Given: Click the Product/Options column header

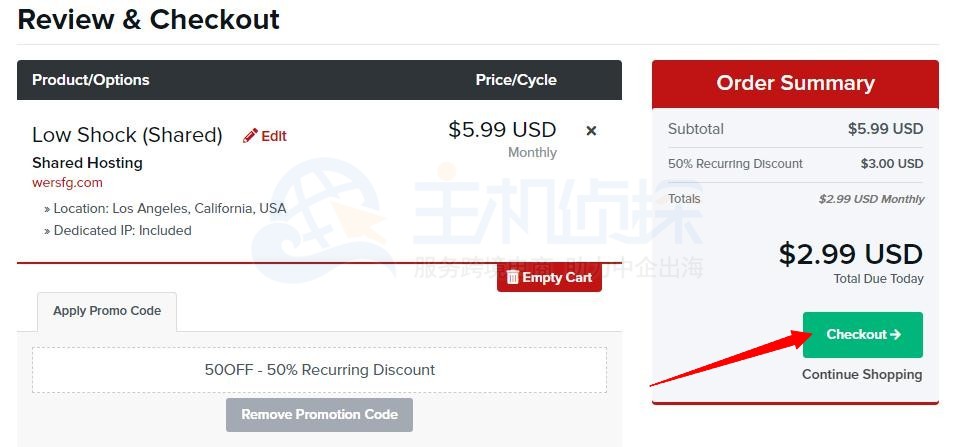Looking at the screenshot, I should click(x=90, y=80).
